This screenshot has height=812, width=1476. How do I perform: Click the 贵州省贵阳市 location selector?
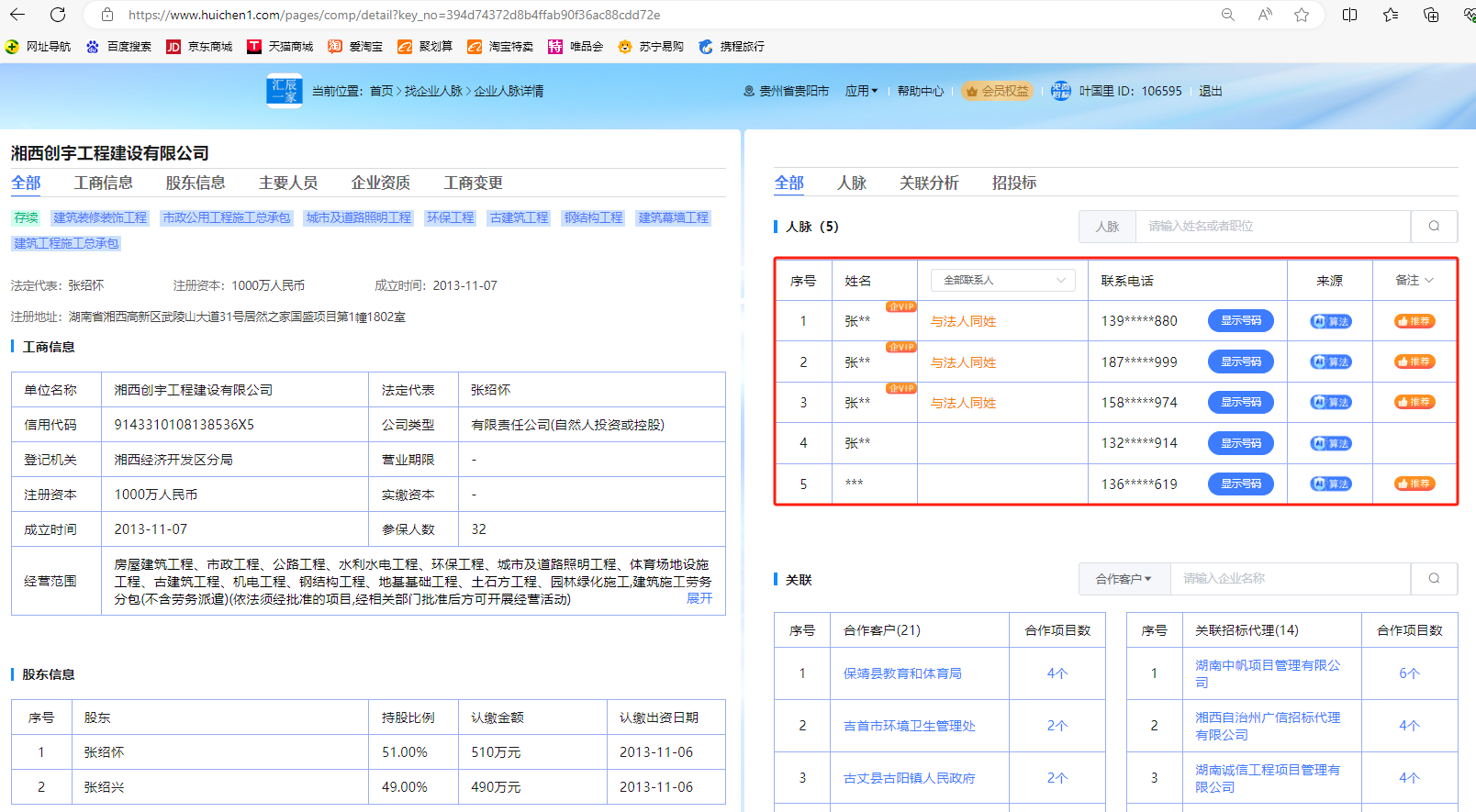tap(786, 91)
